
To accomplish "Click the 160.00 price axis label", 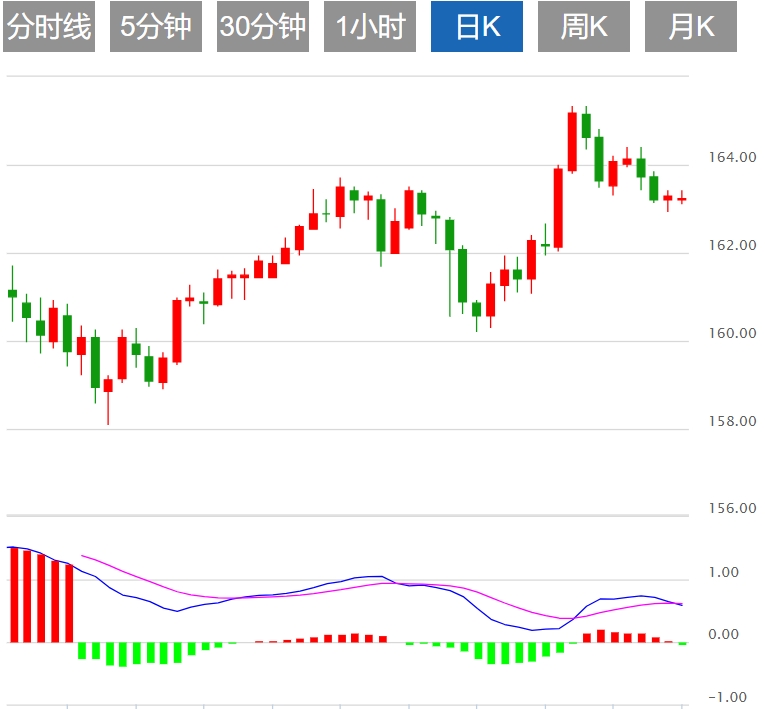I will coord(732,333).
